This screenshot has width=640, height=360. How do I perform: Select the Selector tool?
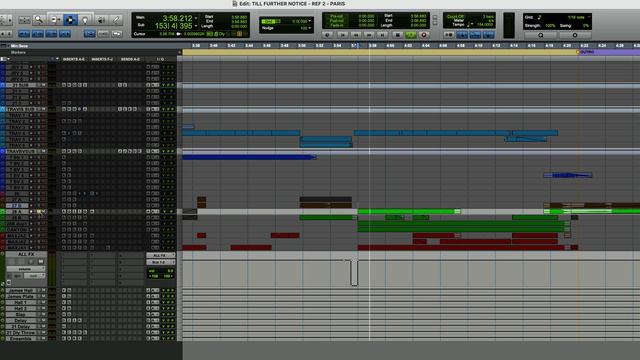click(70, 19)
